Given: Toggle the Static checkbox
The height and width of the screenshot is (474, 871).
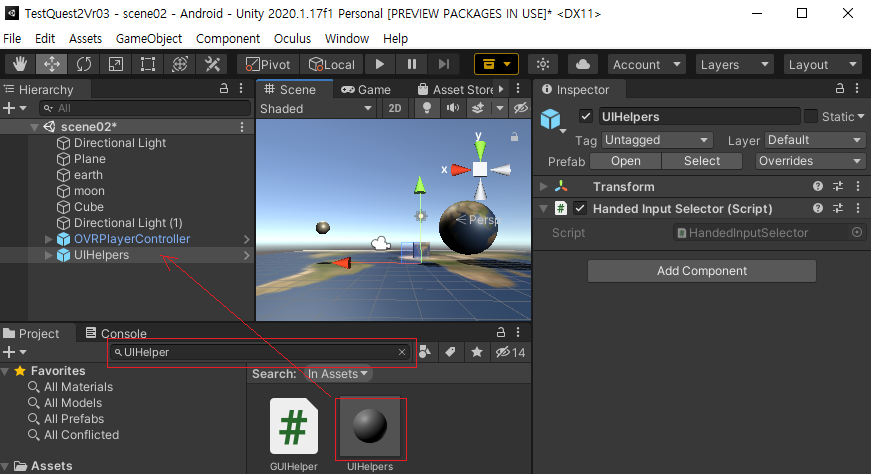Looking at the screenshot, I should 811,116.
